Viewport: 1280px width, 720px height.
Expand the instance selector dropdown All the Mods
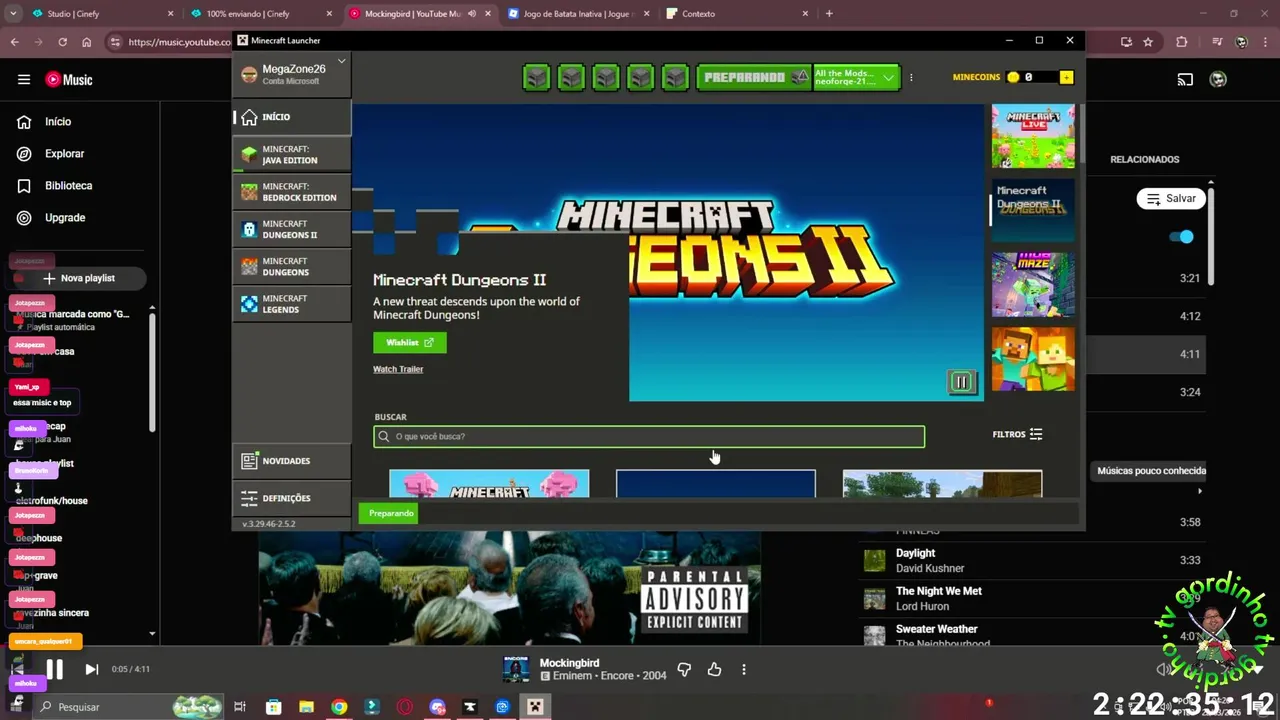tap(857, 77)
